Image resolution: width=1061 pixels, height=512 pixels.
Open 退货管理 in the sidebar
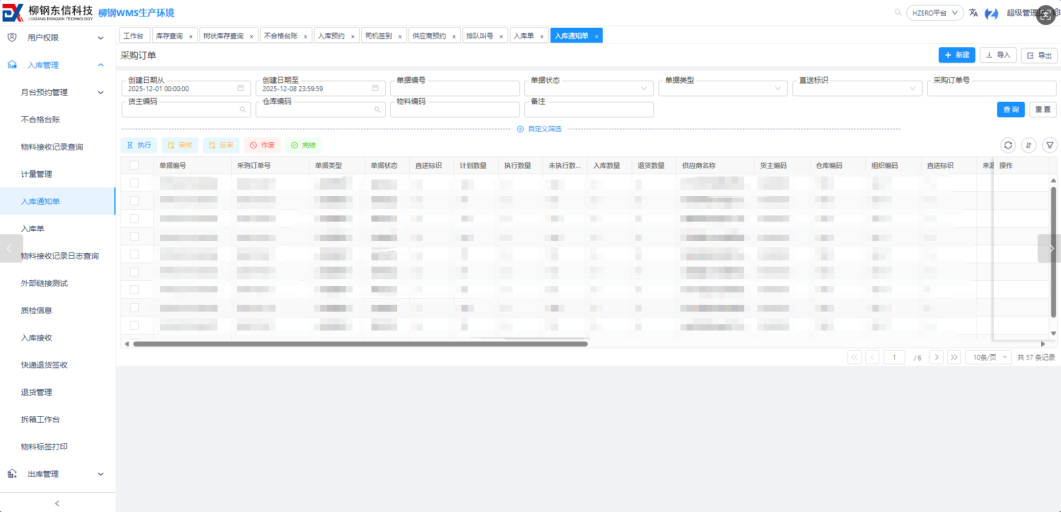(x=37, y=392)
